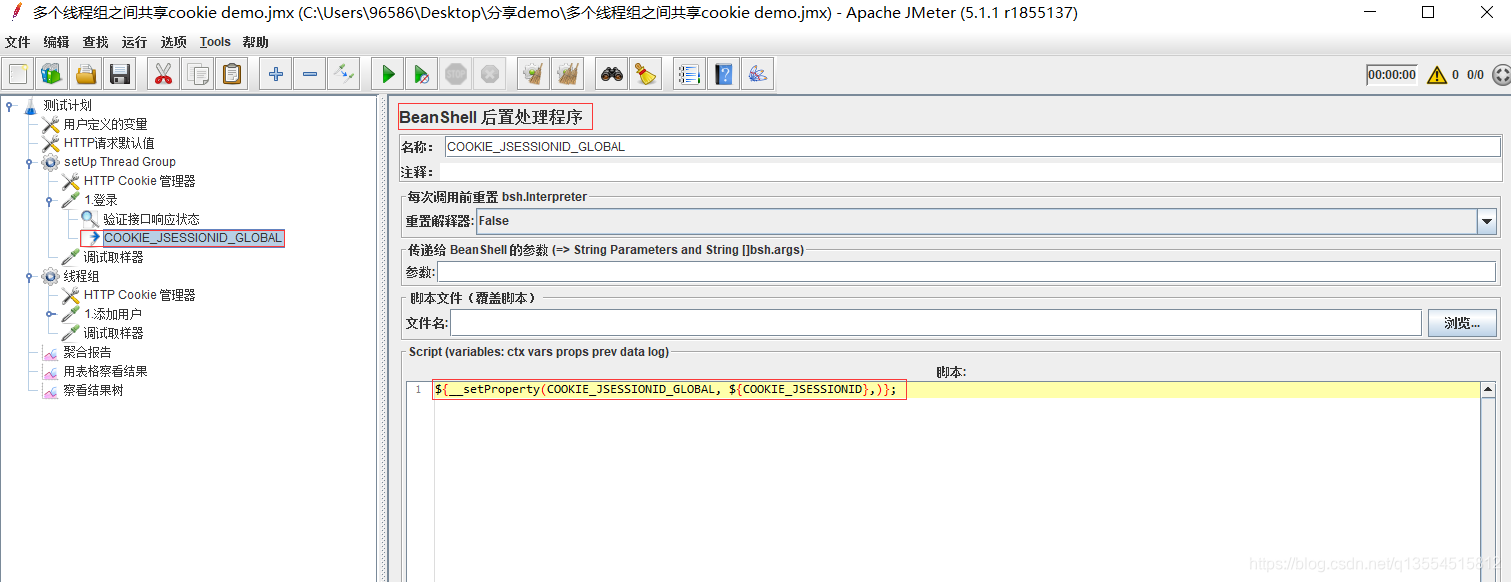Screen dimensions: 1511x582
Task: Collapse the 1.登录 sampler node handle
Action: tap(50, 200)
